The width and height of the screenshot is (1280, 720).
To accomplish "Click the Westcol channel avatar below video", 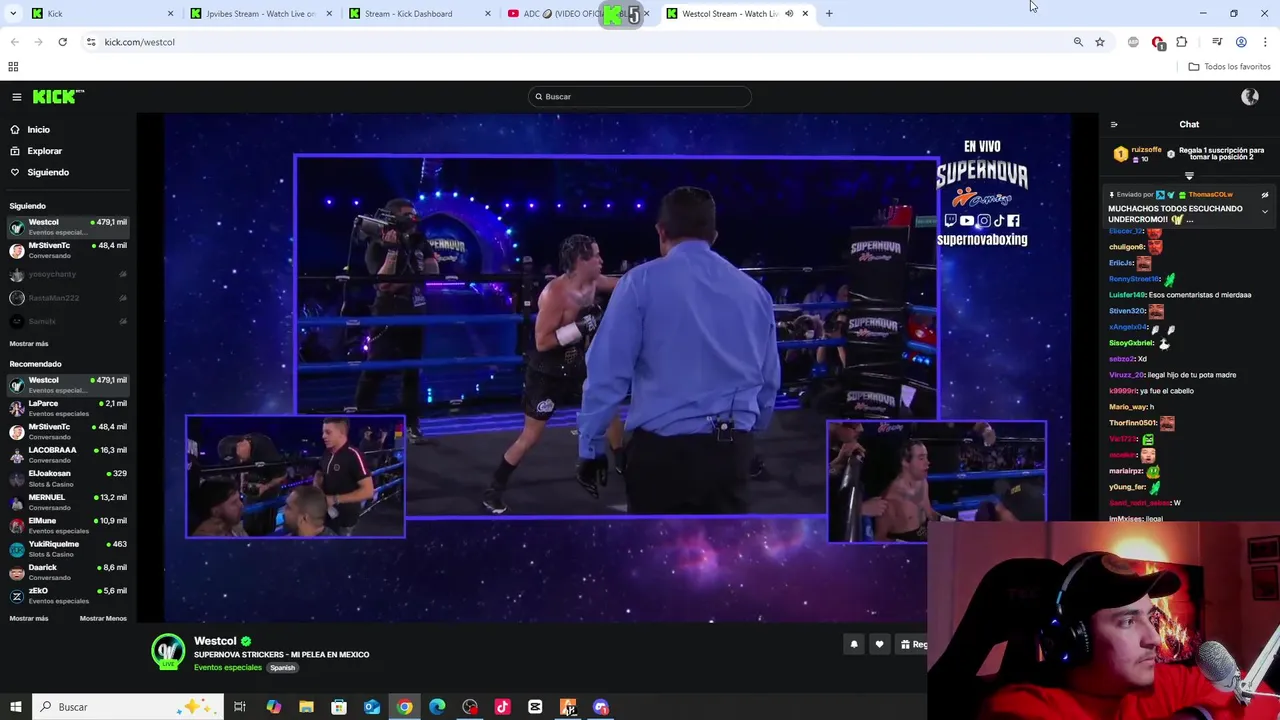I will tap(168, 652).
